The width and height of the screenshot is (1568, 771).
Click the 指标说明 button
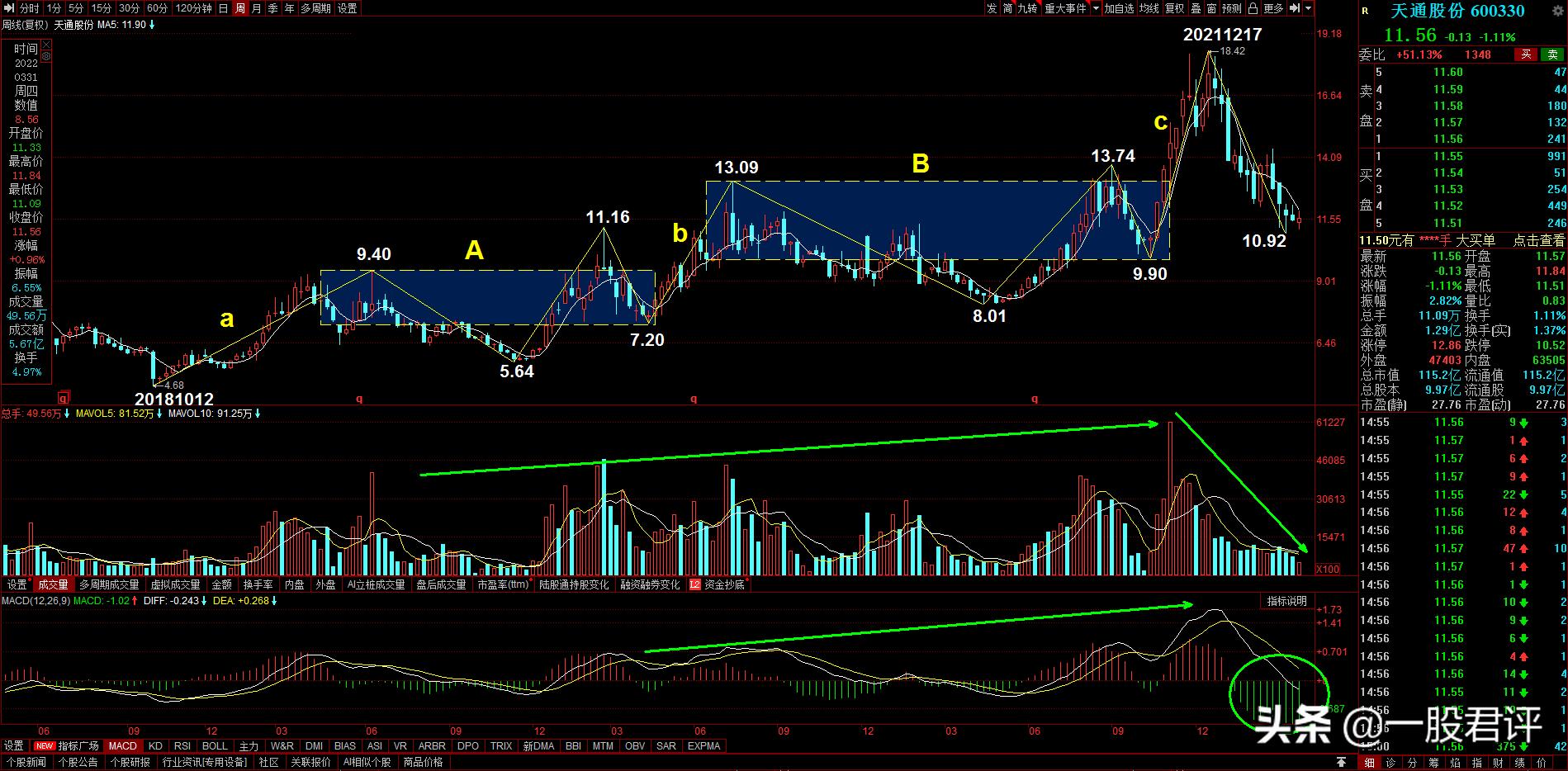pyautogui.click(x=1286, y=601)
